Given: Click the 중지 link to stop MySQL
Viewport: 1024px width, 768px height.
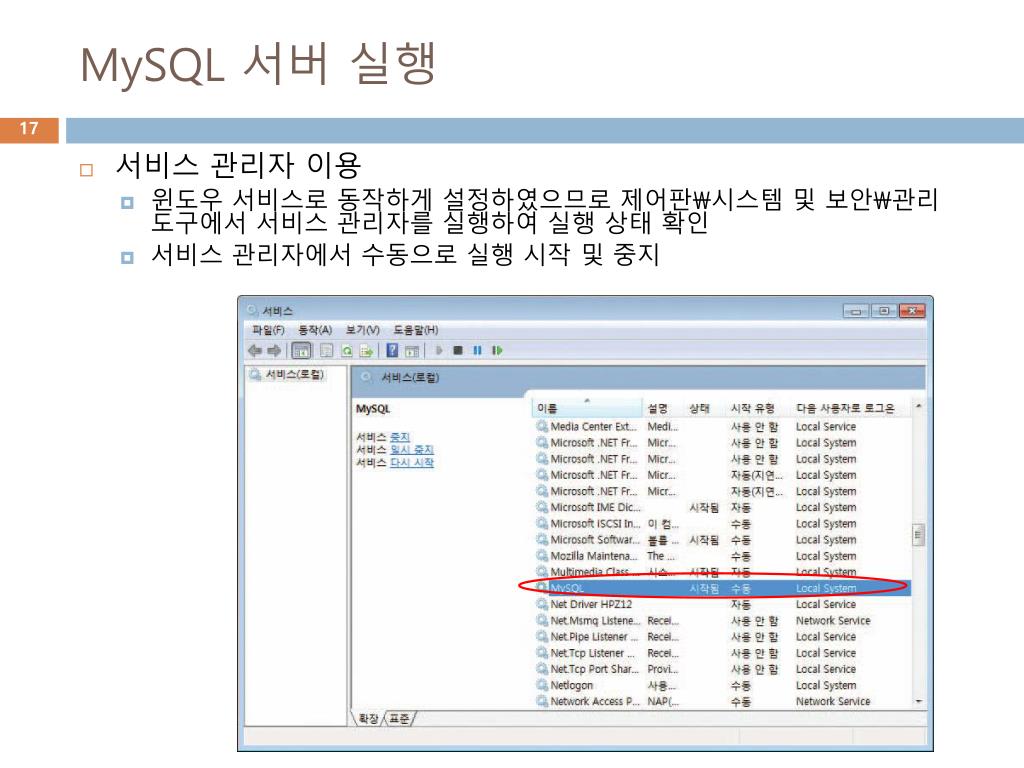Looking at the screenshot, I should tap(400, 436).
